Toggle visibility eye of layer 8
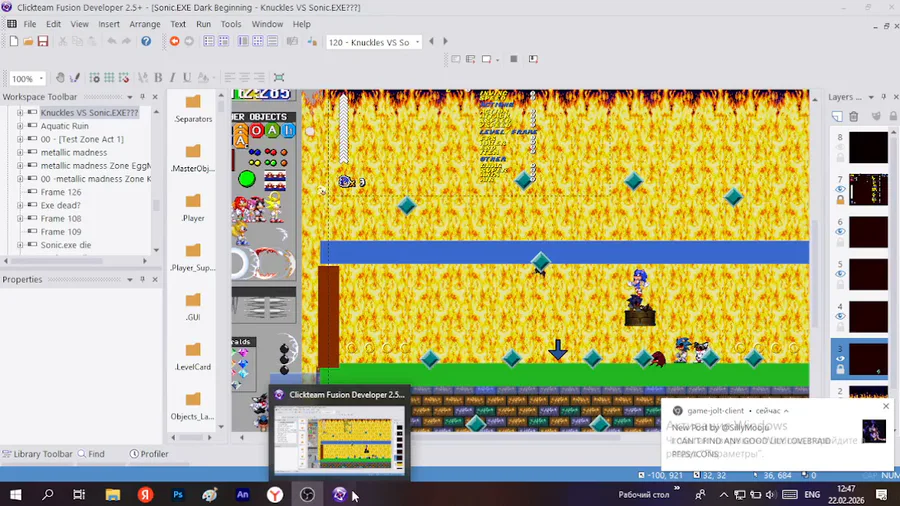Viewport: 900px width, 506px height. [x=840, y=147]
